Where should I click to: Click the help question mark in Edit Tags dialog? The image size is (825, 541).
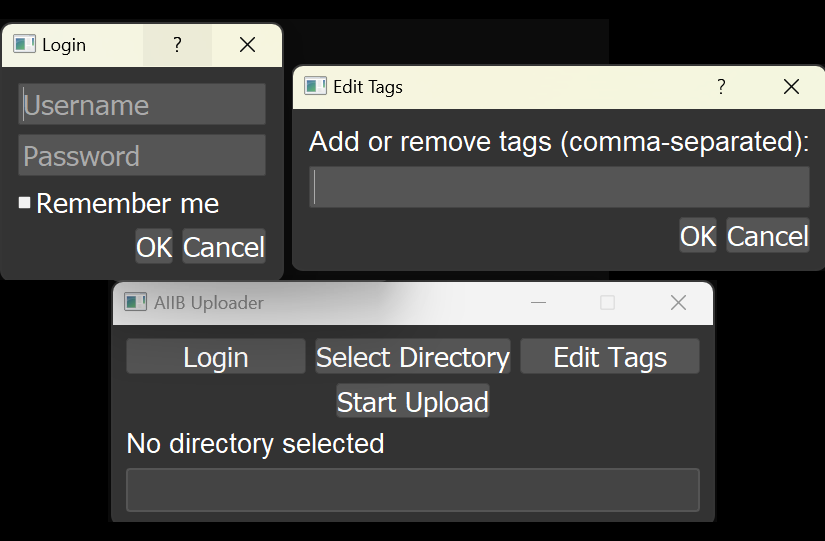[721, 87]
